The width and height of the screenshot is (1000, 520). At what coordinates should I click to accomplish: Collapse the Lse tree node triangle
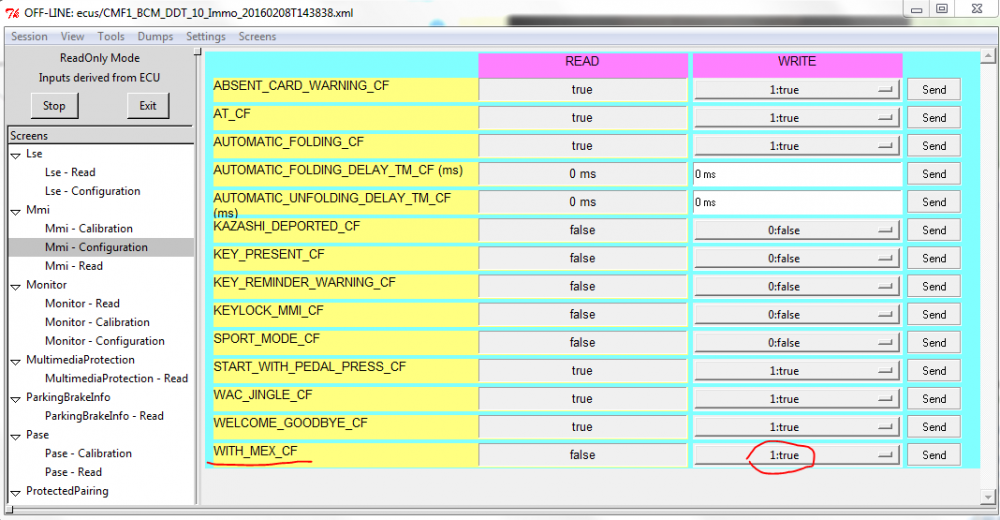pyautogui.click(x=15, y=155)
